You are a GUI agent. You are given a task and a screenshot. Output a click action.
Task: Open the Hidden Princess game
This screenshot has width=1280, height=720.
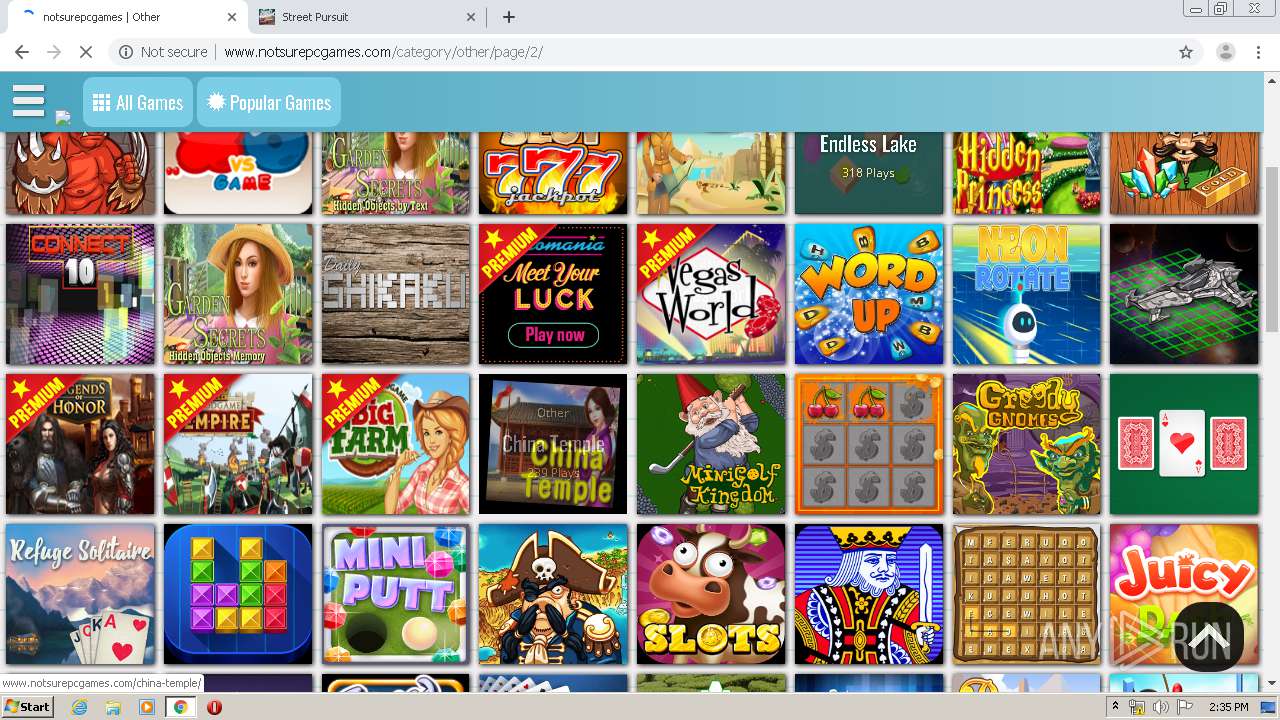click(x=1027, y=172)
